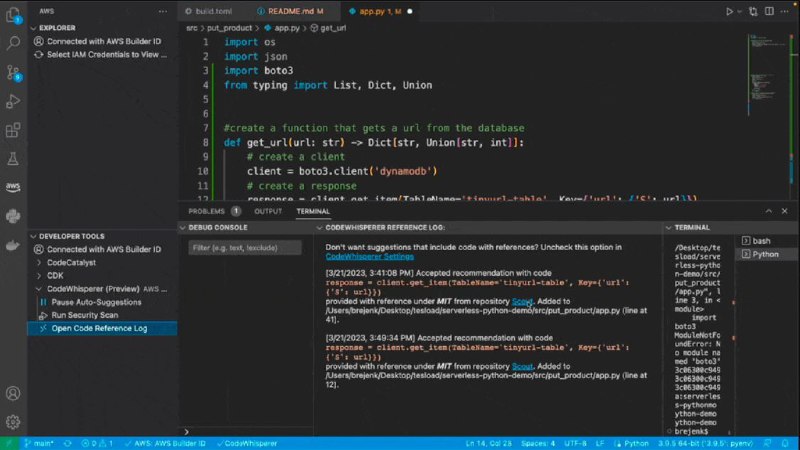
Task: Open the Run and Debug view
Action: click(14, 101)
